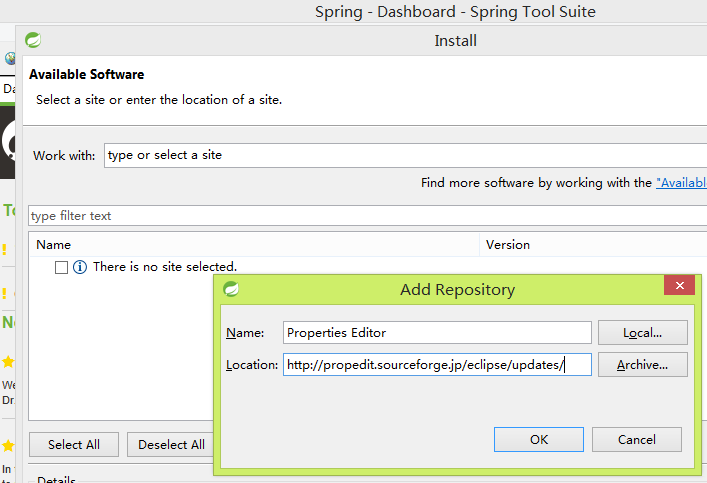The height and width of the screenshot is (483, 707).
Task: Cancel the Add Repository dialog
Action: 636,439
